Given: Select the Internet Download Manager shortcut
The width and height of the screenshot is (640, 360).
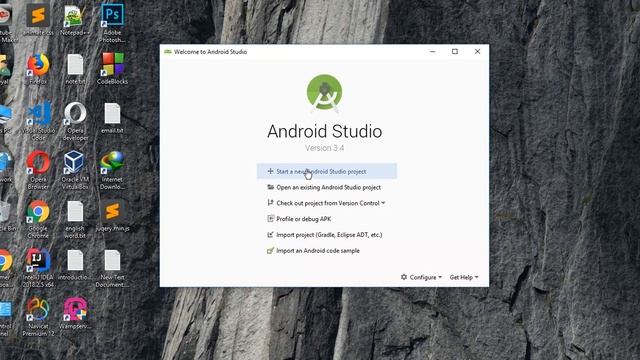Looking at the screenshot, I should [x=112, y=170].
